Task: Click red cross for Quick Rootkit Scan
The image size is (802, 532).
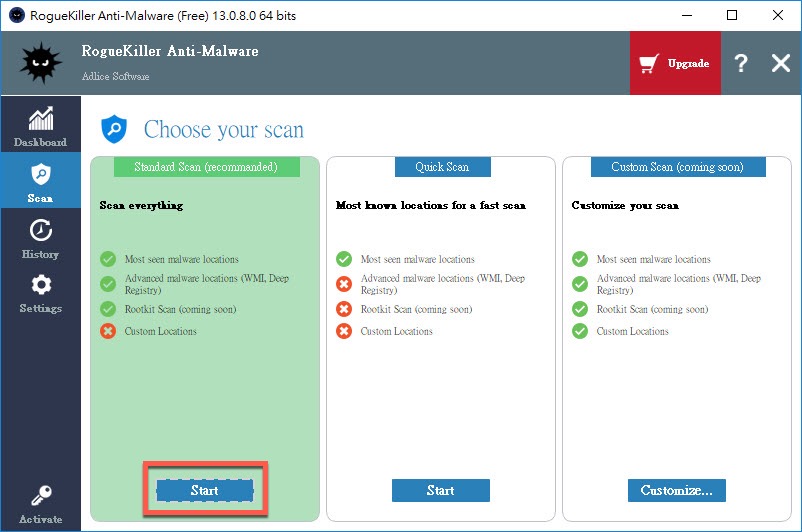Action: click(344, 309)
